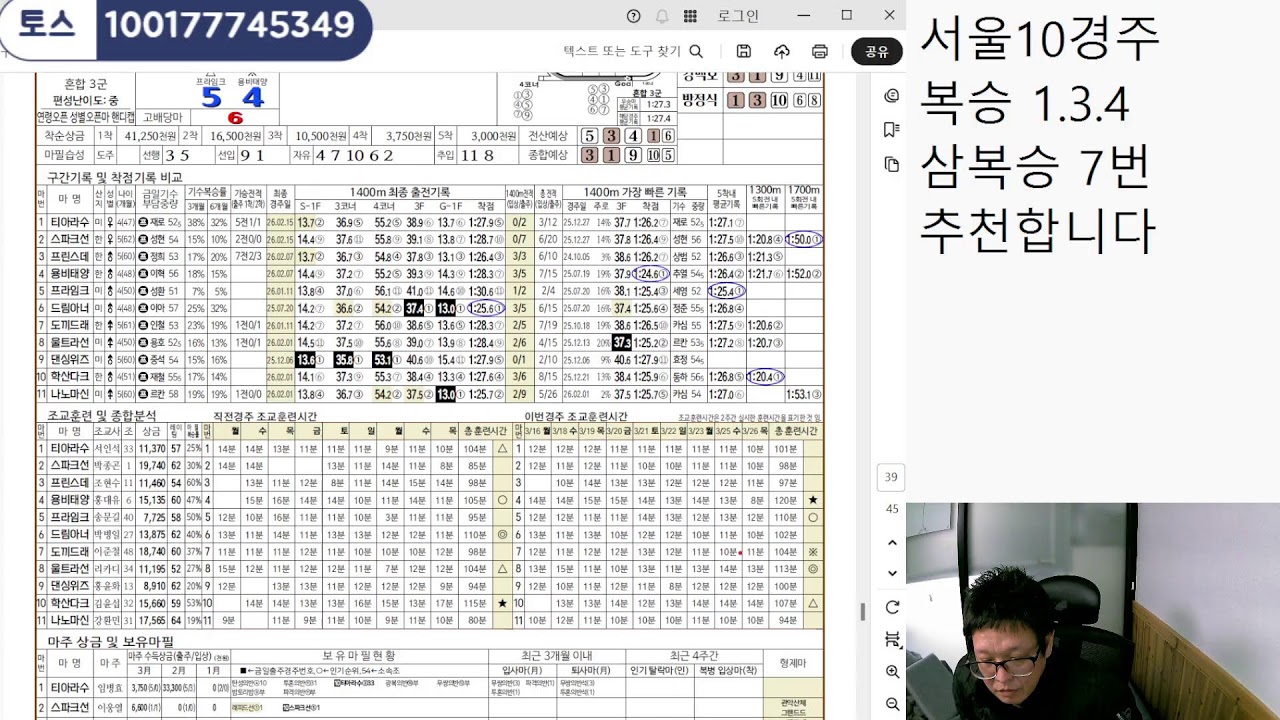Open the notifications bell
The image size is (1280, 720).
(x=662, y=16)
